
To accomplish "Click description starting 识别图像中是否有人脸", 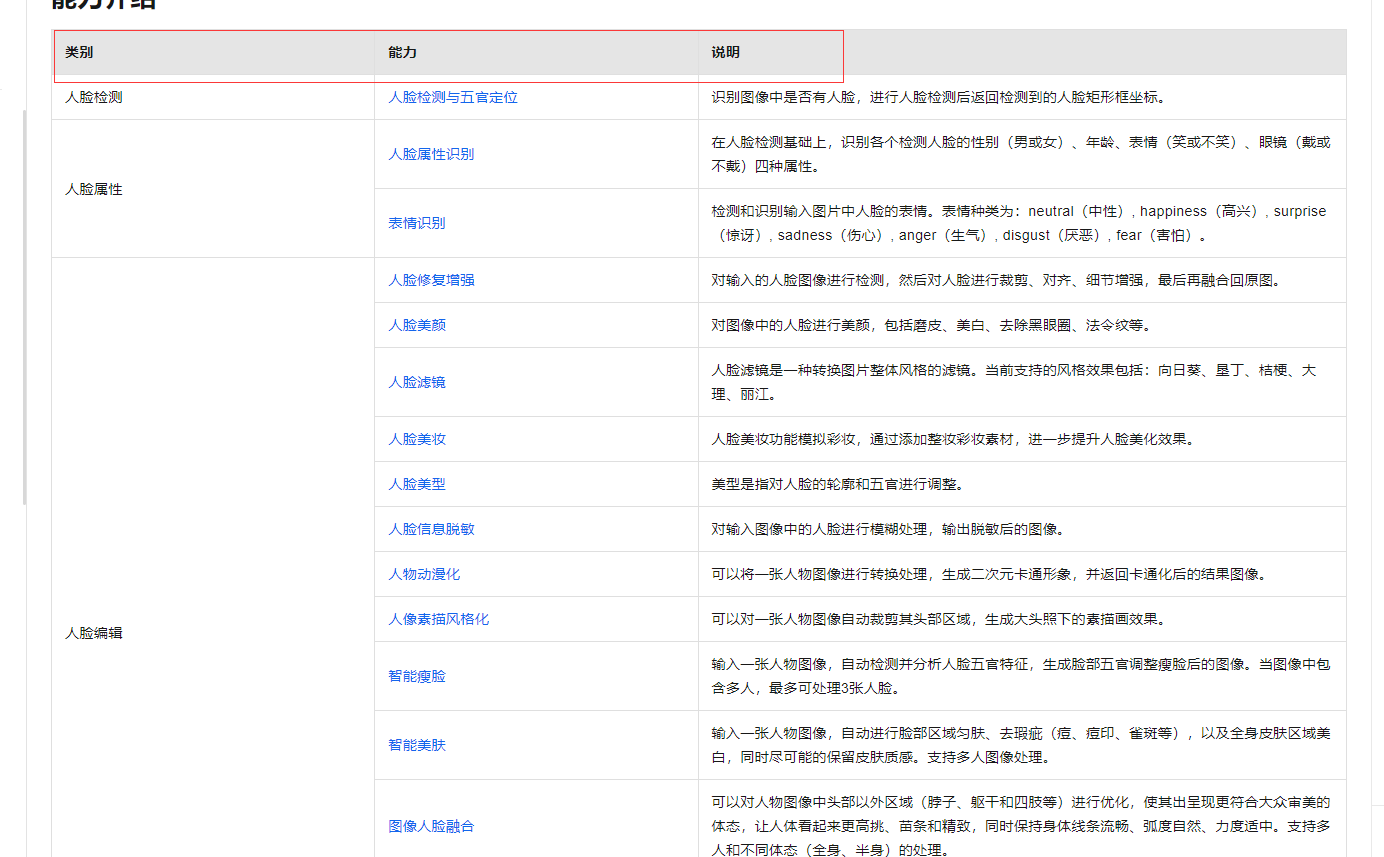I will (939, 97).
